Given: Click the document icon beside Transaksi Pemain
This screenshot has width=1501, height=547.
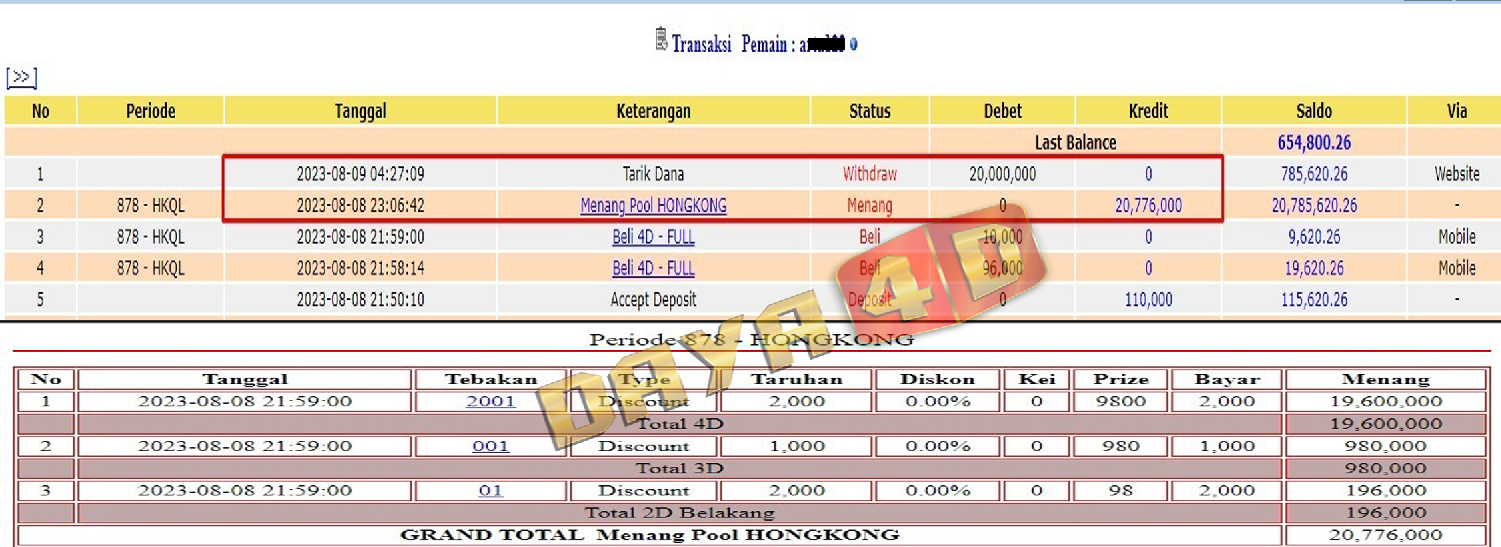Looking at the screenshot, I should tap(661, 40).
